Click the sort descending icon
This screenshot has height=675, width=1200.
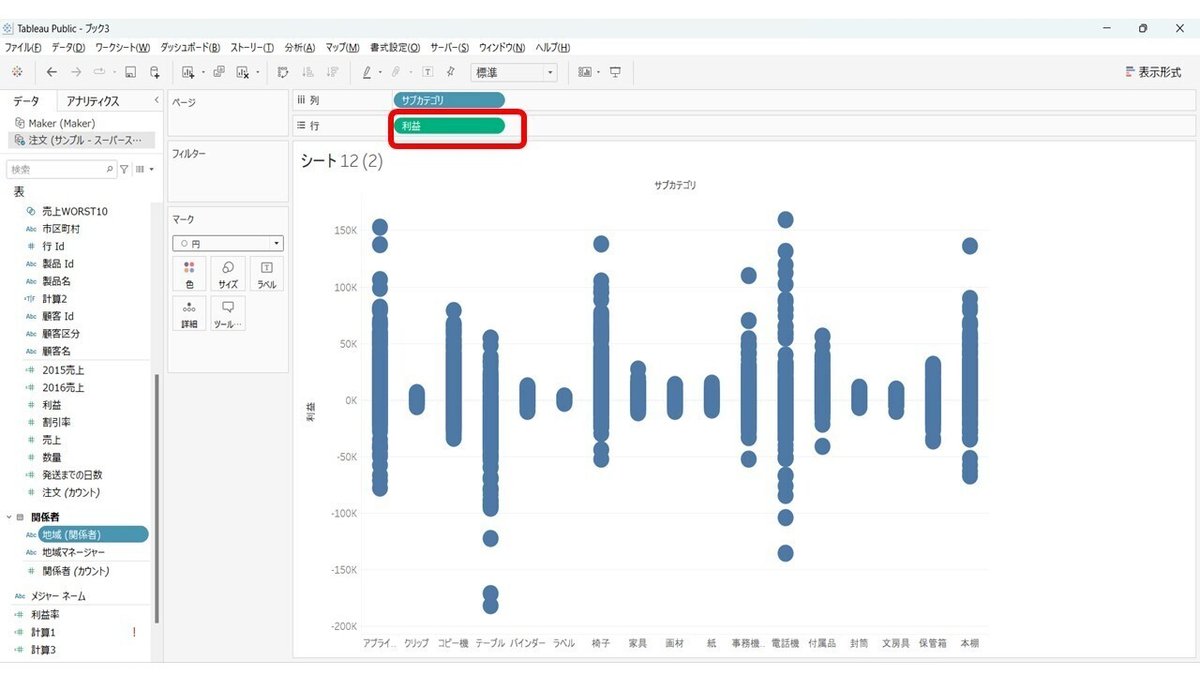[x=332, y=72]
